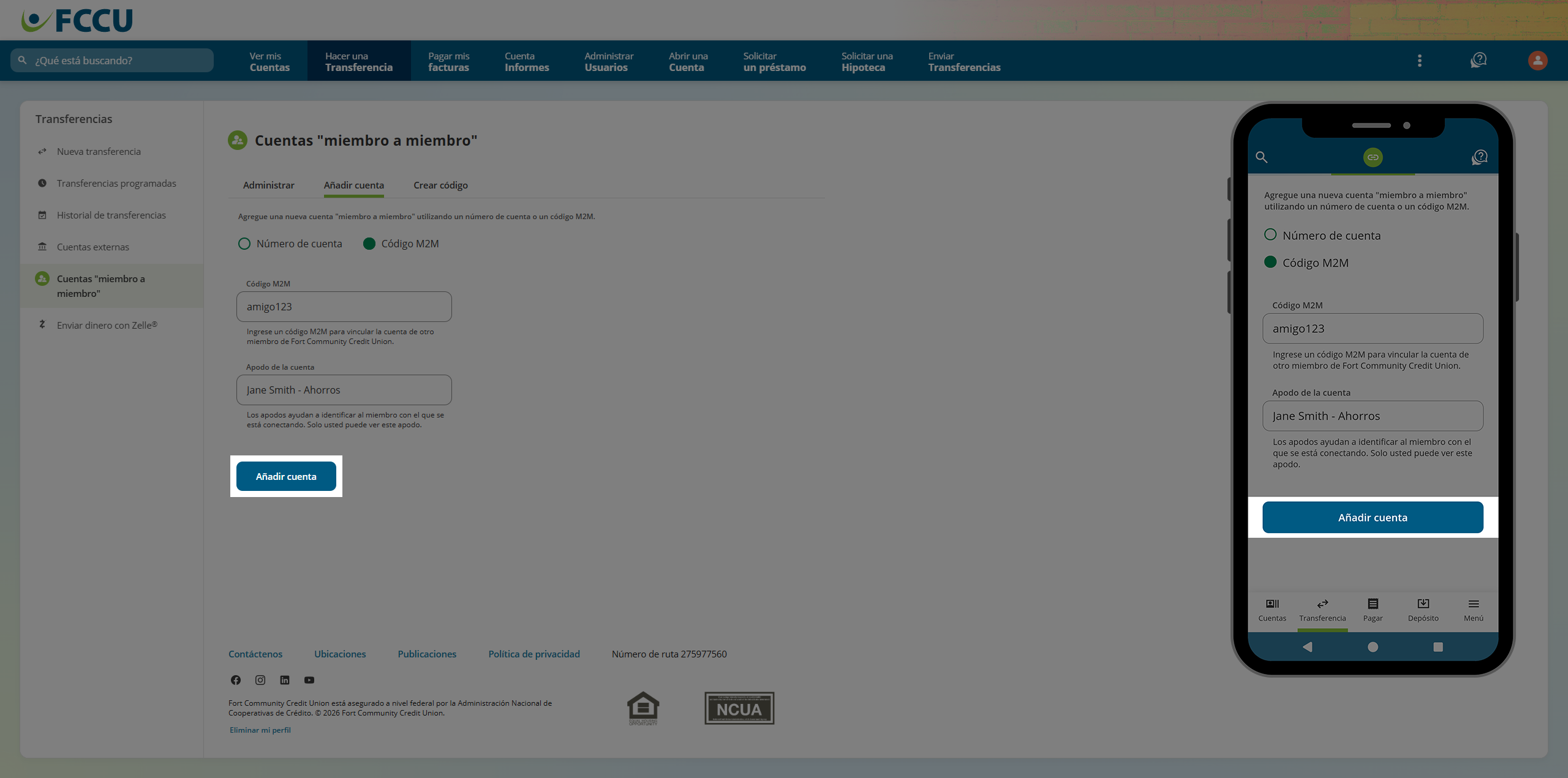1568x778 pixels.
Task: Tap Menú in the phone bottom bar
Action: pos(1474,610)
